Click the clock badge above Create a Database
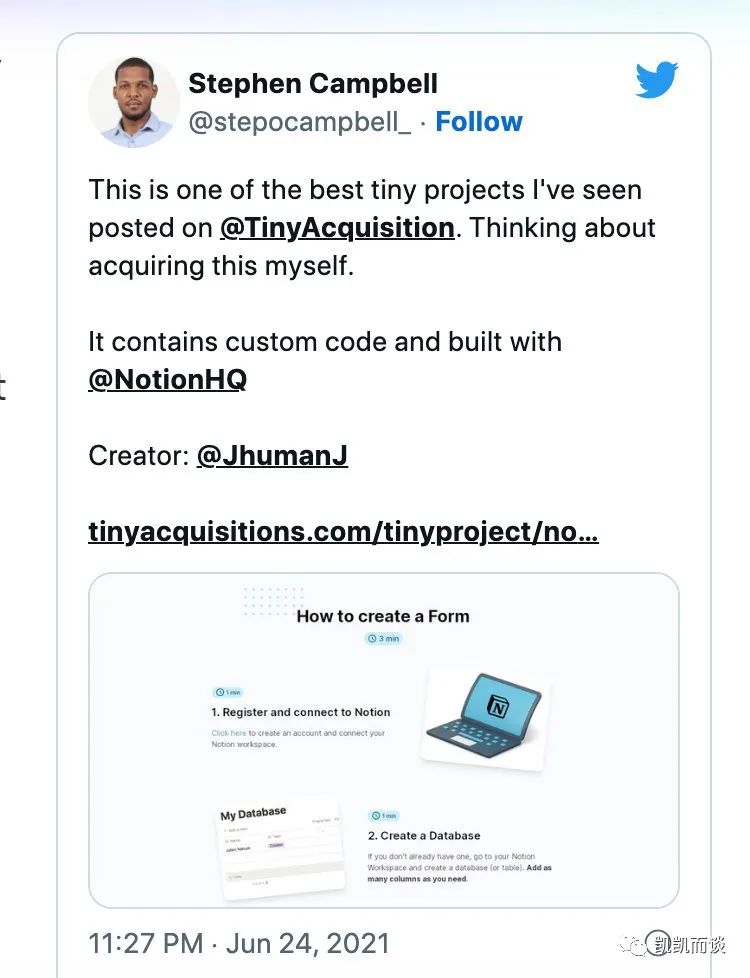The height and width of the screenshot is (978, 750). point(384,815)
